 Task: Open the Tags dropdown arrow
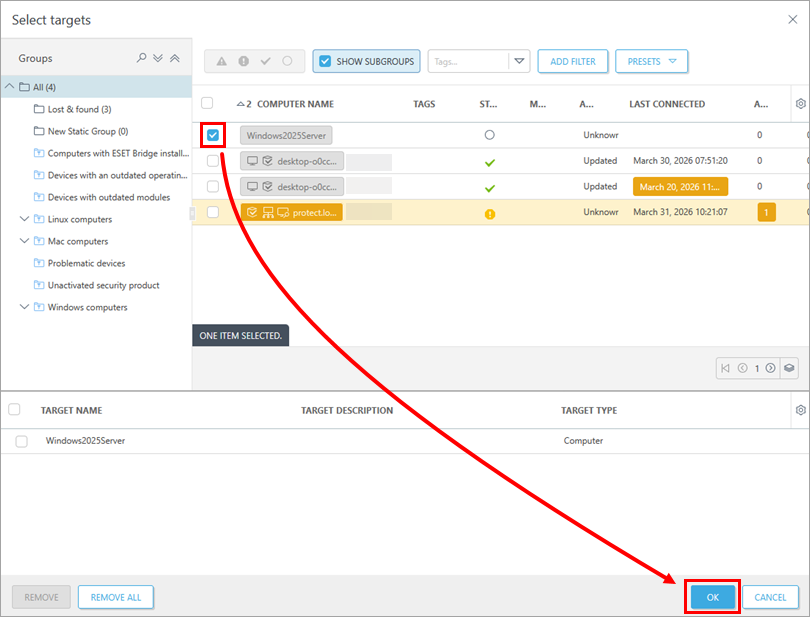[519, 61]
